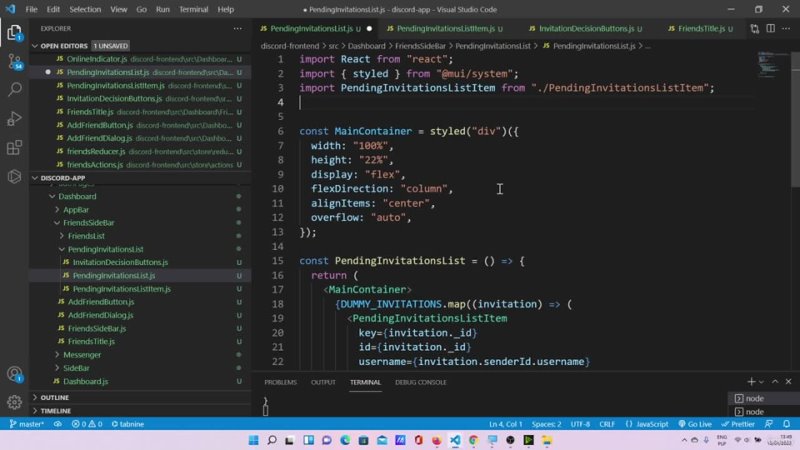Click the errors and warnings count in status bar
Viewport: 800px width, 450px height.
tap(87, 424)
